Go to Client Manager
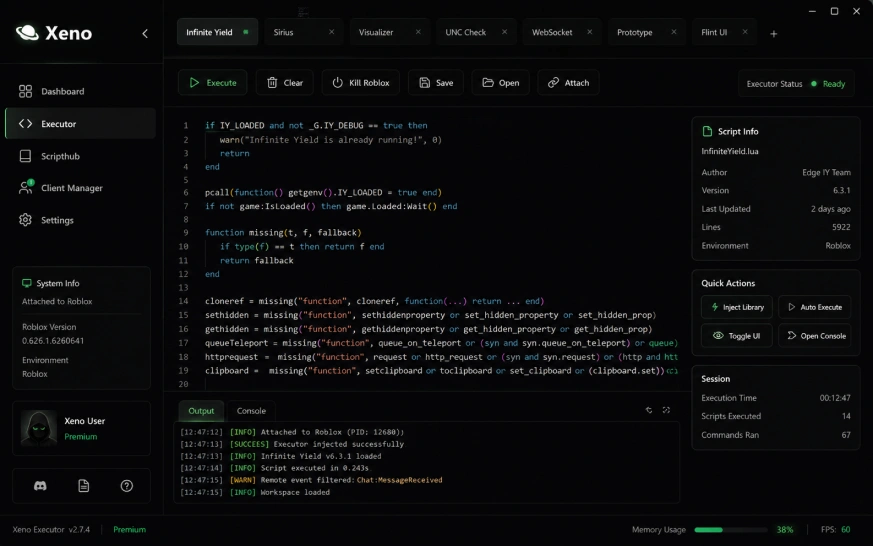The image size is (873, 546). [x=80, y=188]
